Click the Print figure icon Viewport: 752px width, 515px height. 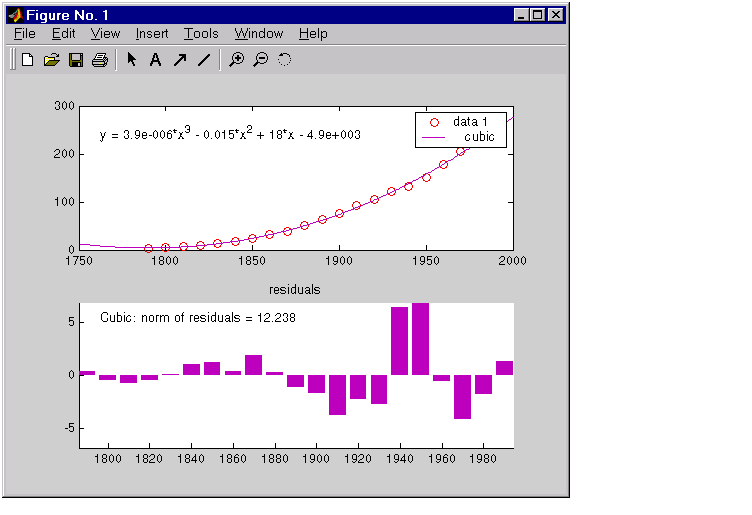coord(99,60)
